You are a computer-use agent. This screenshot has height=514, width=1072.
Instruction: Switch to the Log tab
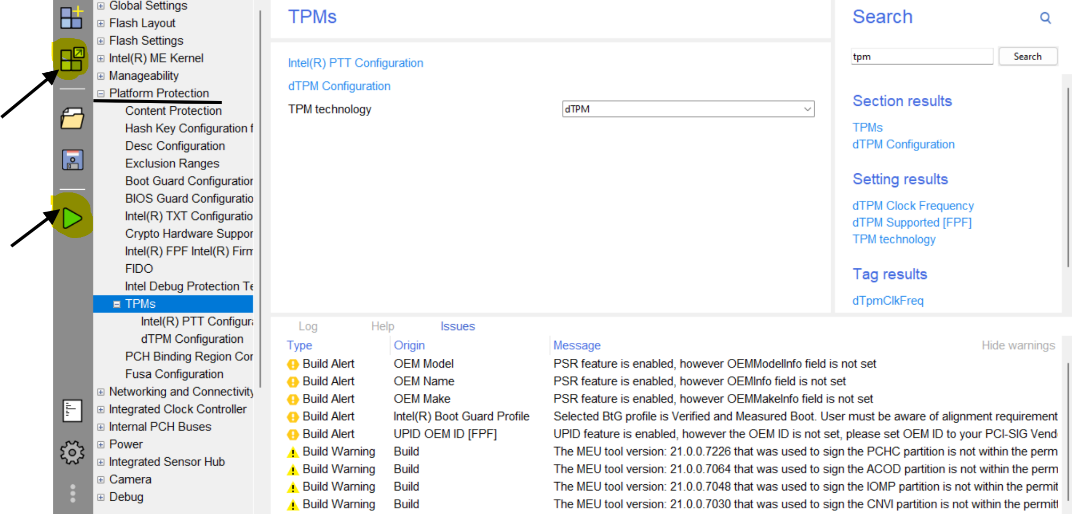tap(308, 326)
